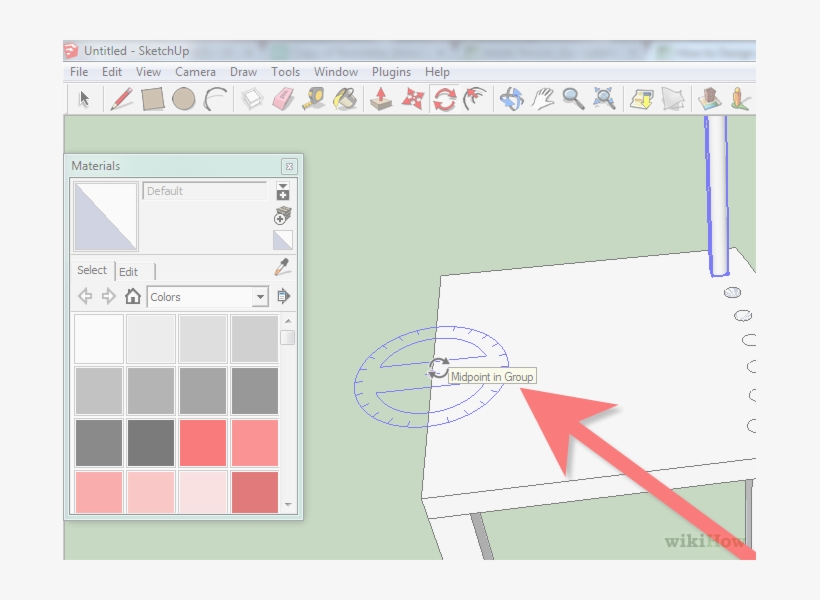820x600 pixels.
Task: Open the View menu
Action: pyautogui.click(x=149, y=72)
